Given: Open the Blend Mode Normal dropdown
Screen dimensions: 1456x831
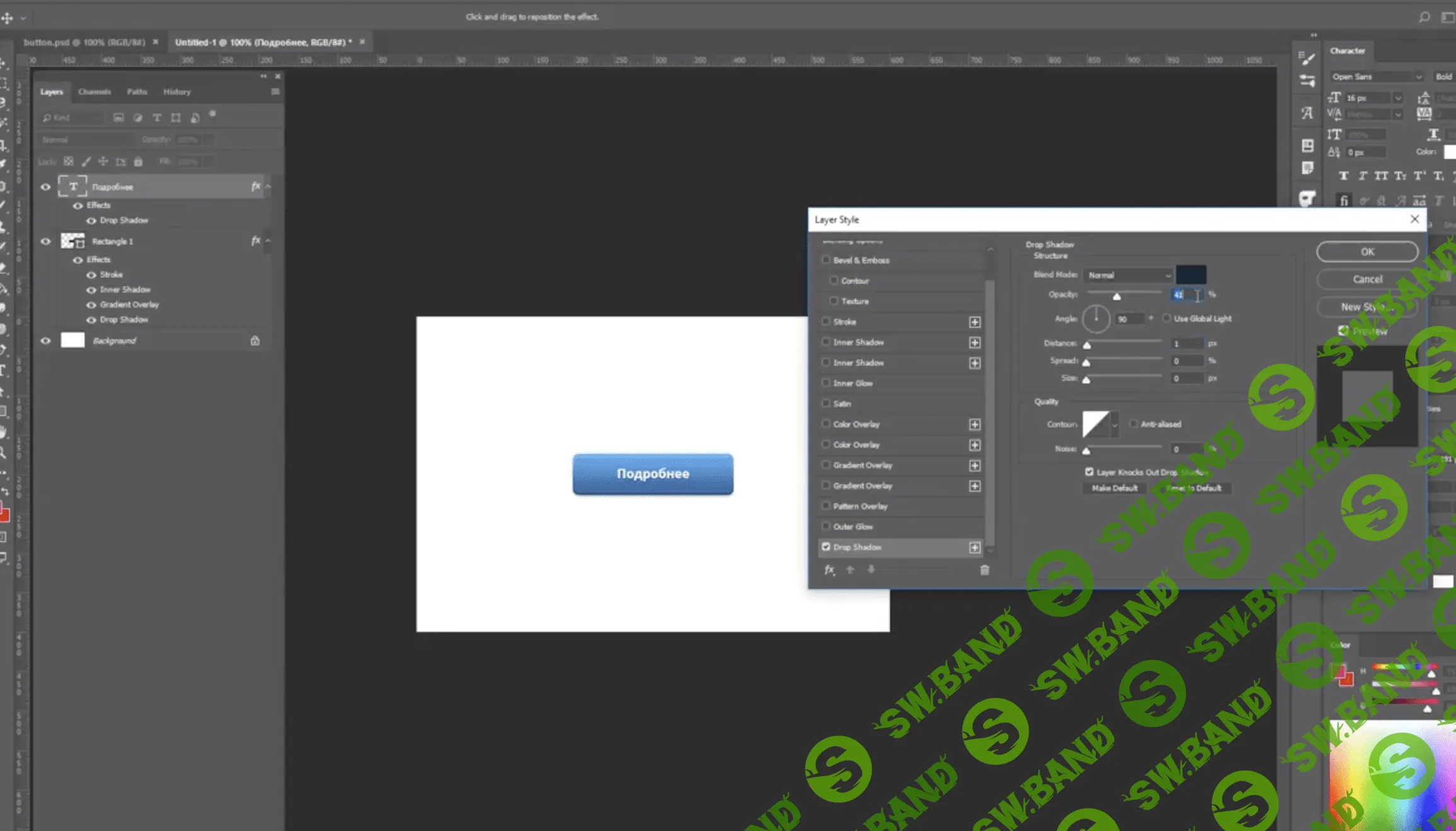Looking at the screenshot, I should (1128, 276).
